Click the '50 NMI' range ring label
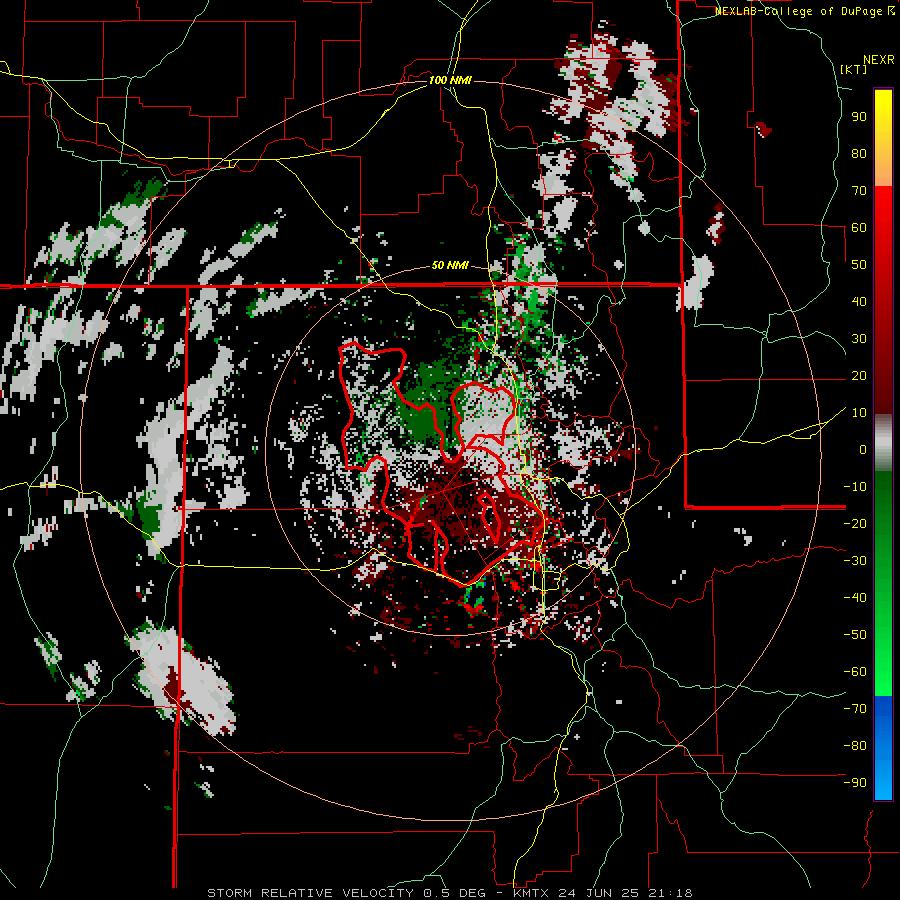Screen dimensions: 900x900 [x=450, y=265]
